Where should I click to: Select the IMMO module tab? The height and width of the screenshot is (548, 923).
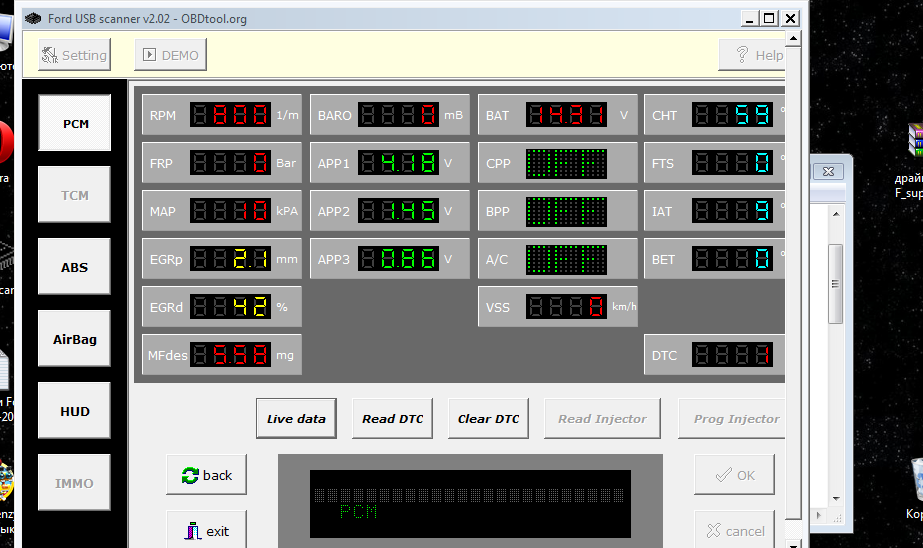75,482
